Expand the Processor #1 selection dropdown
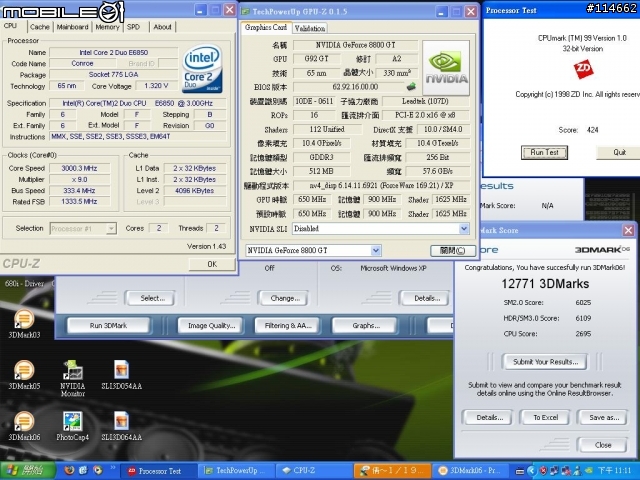640x480 pixels. click(111, 229)
